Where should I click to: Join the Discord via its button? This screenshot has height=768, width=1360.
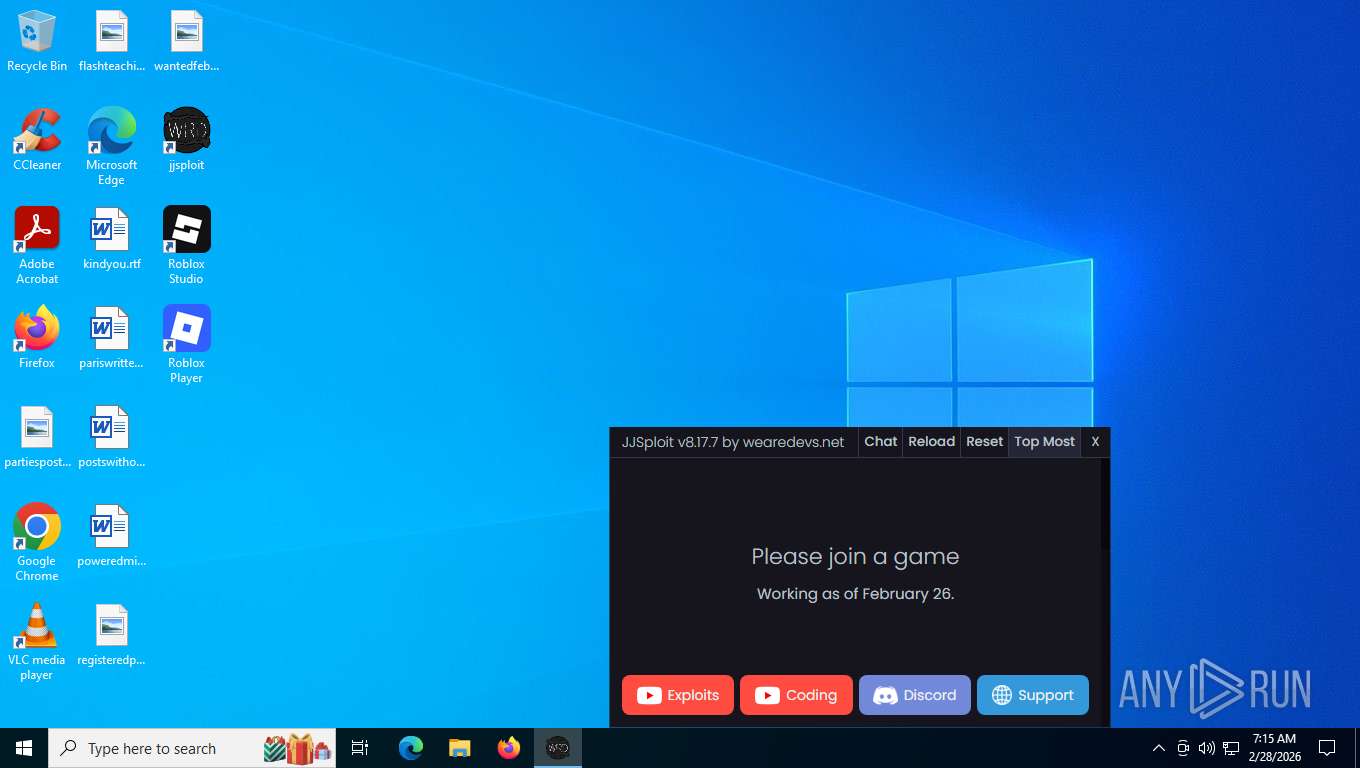pos(915,695)
